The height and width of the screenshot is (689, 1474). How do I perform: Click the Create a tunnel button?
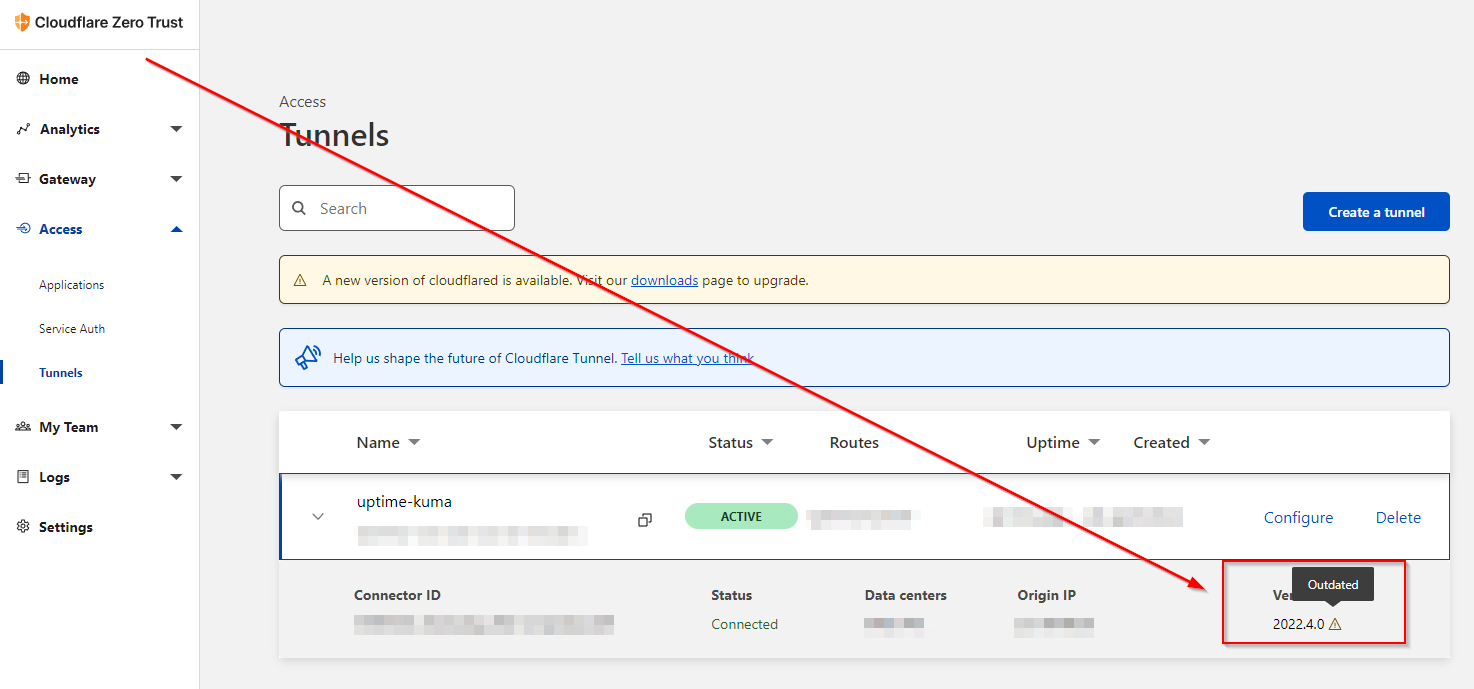[x=1376, y=212]
